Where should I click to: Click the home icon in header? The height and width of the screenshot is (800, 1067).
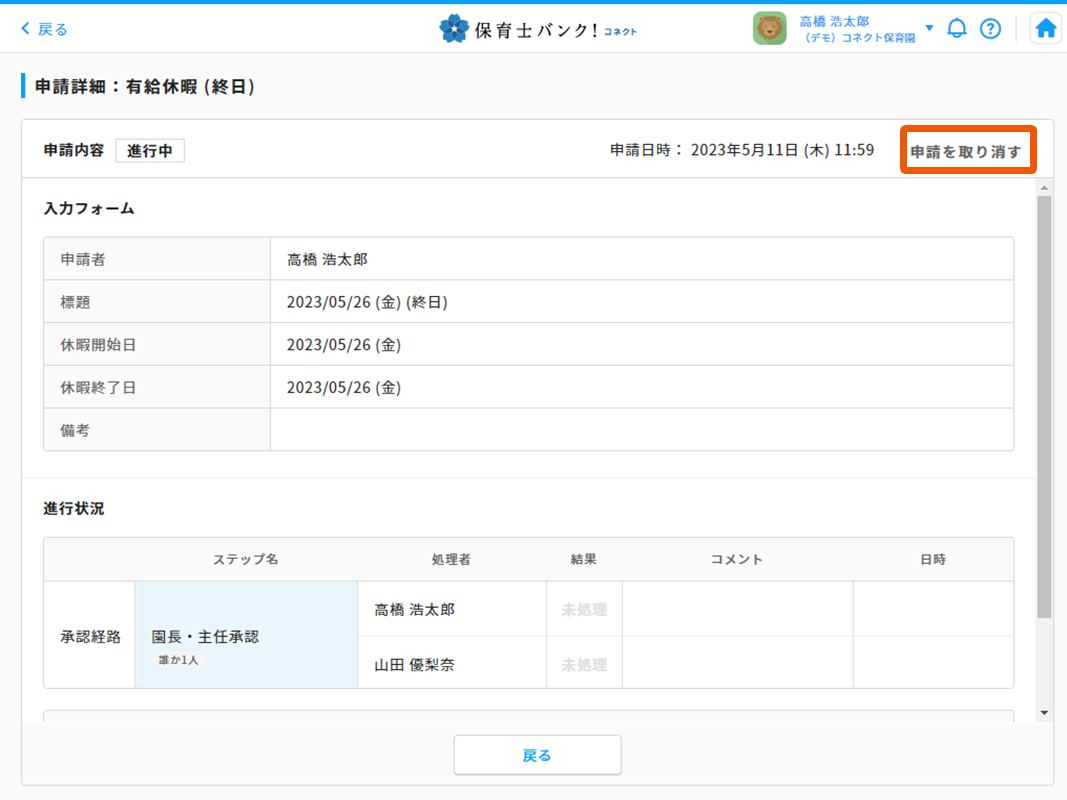pos(1046,29)
